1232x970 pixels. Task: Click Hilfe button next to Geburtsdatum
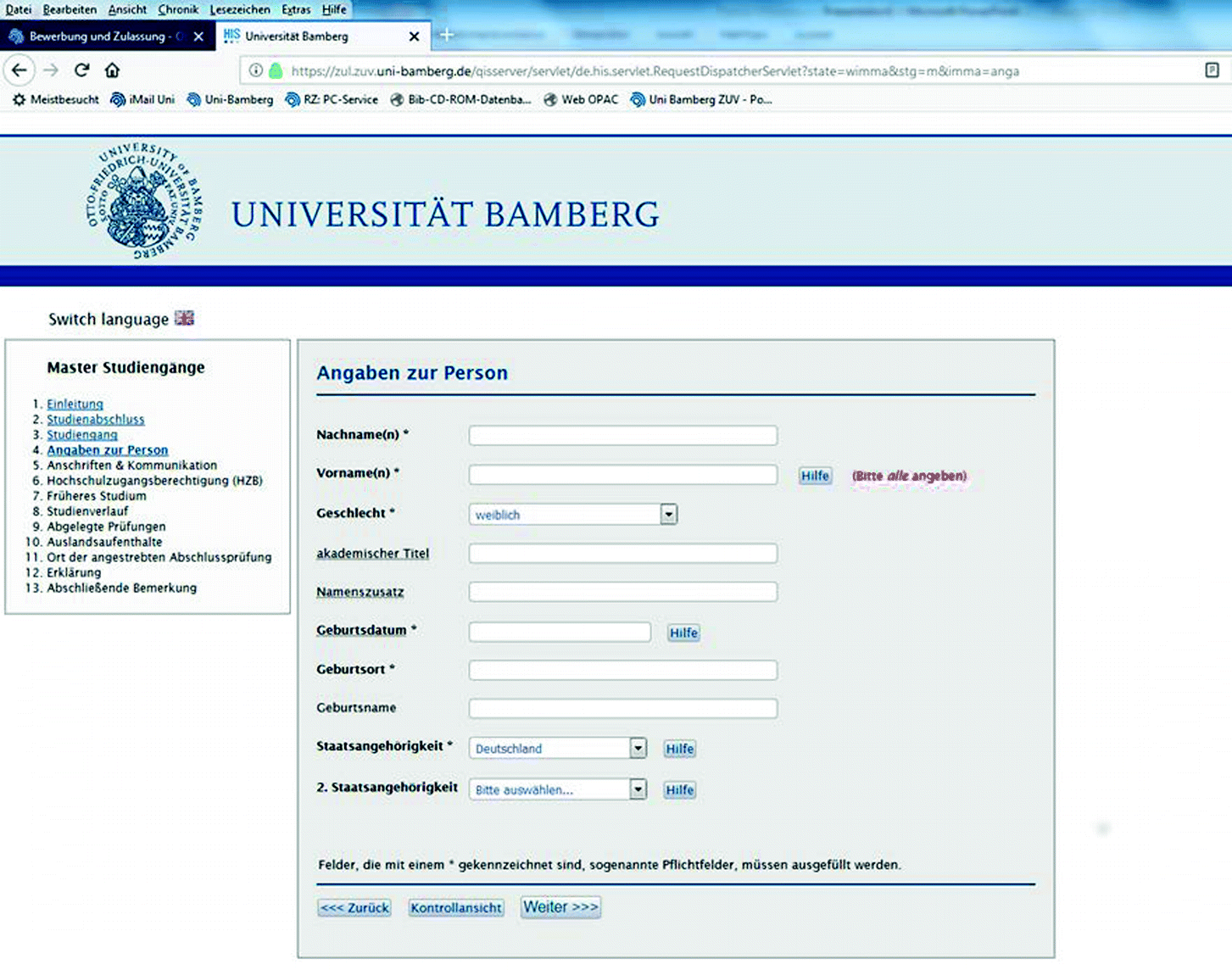click(x=683, y=633)
